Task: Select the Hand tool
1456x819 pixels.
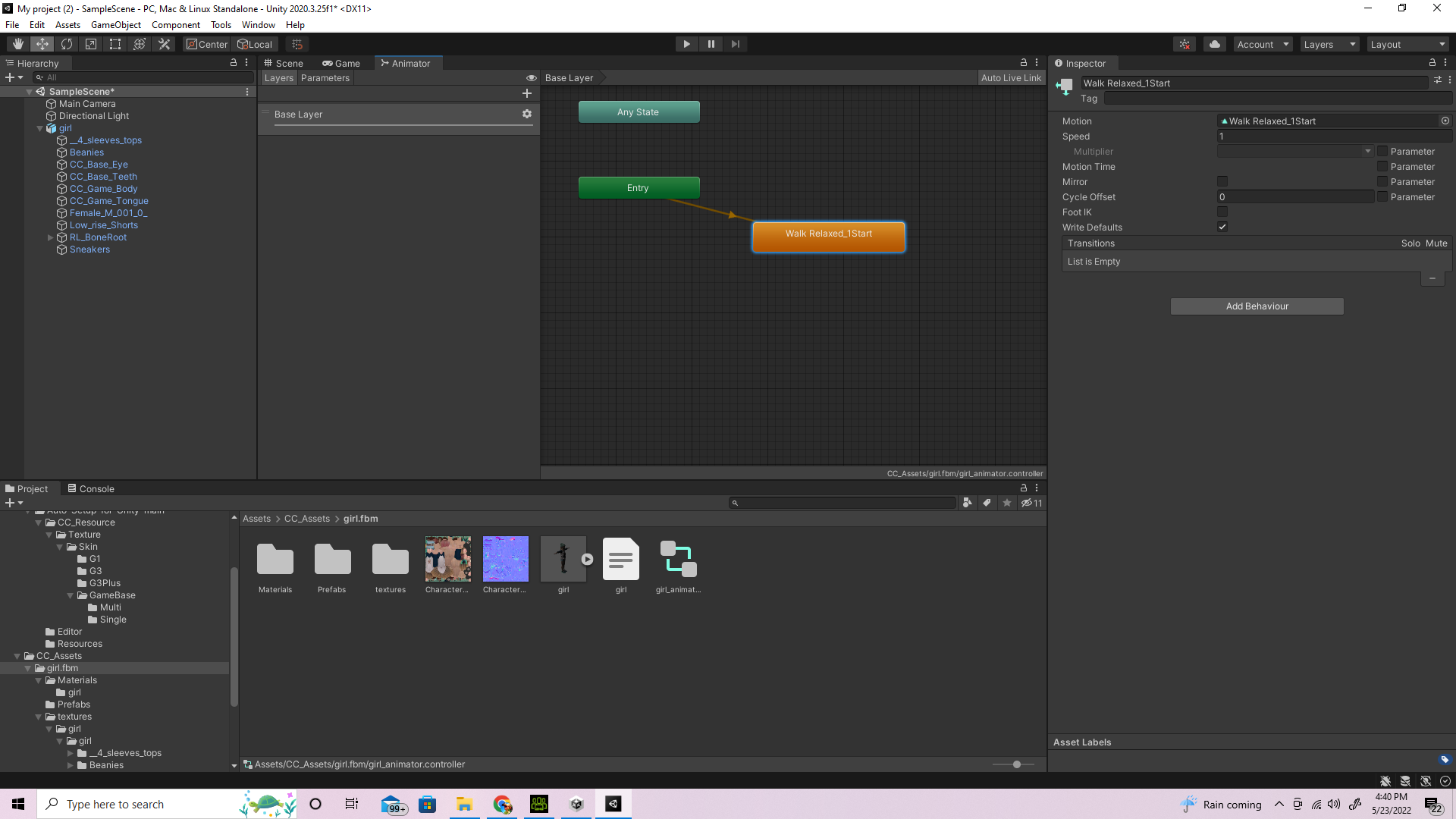Action: click(18, 44)
